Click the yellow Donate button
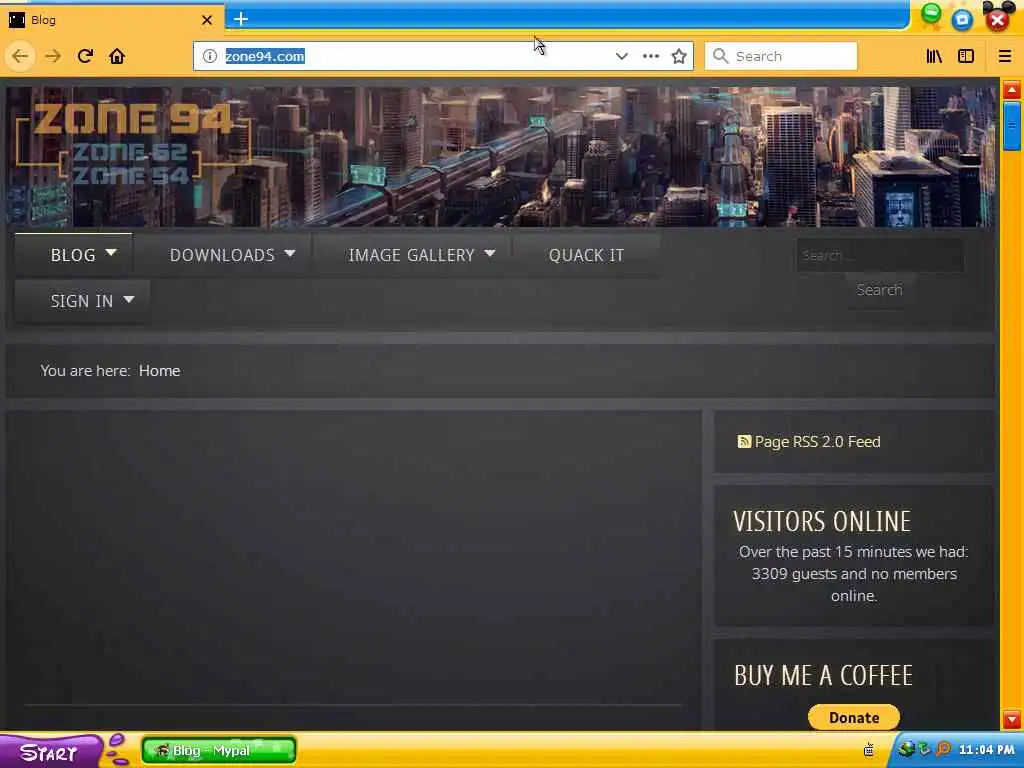1024x768 pixels. (854, 717)
